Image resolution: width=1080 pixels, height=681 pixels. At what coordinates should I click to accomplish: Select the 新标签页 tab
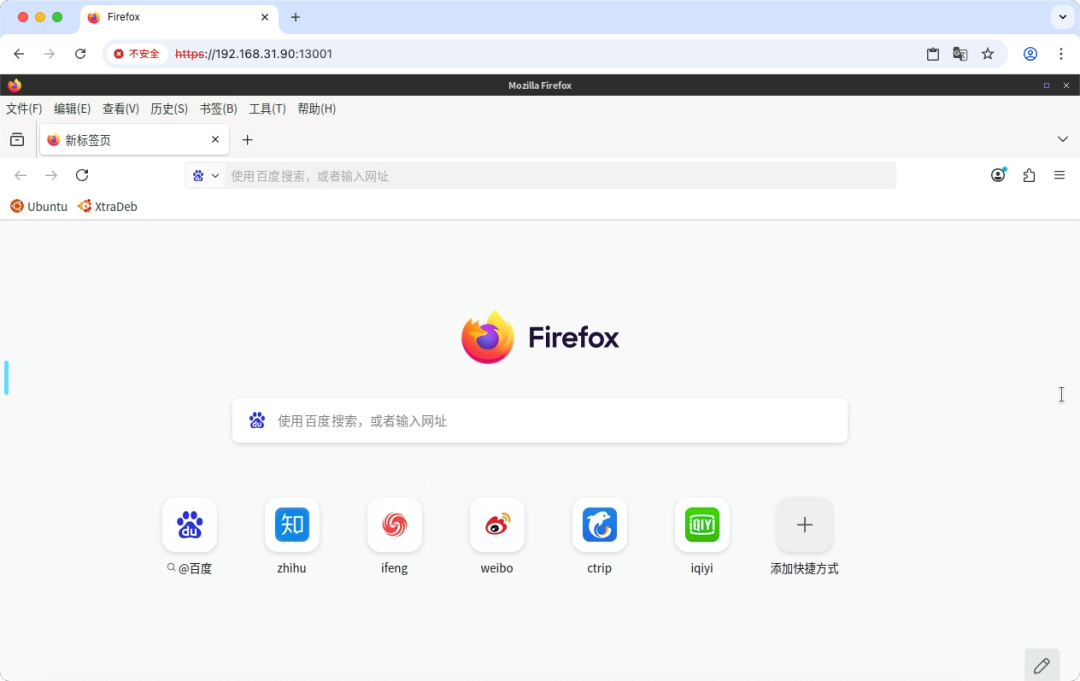tap(134, 140)
